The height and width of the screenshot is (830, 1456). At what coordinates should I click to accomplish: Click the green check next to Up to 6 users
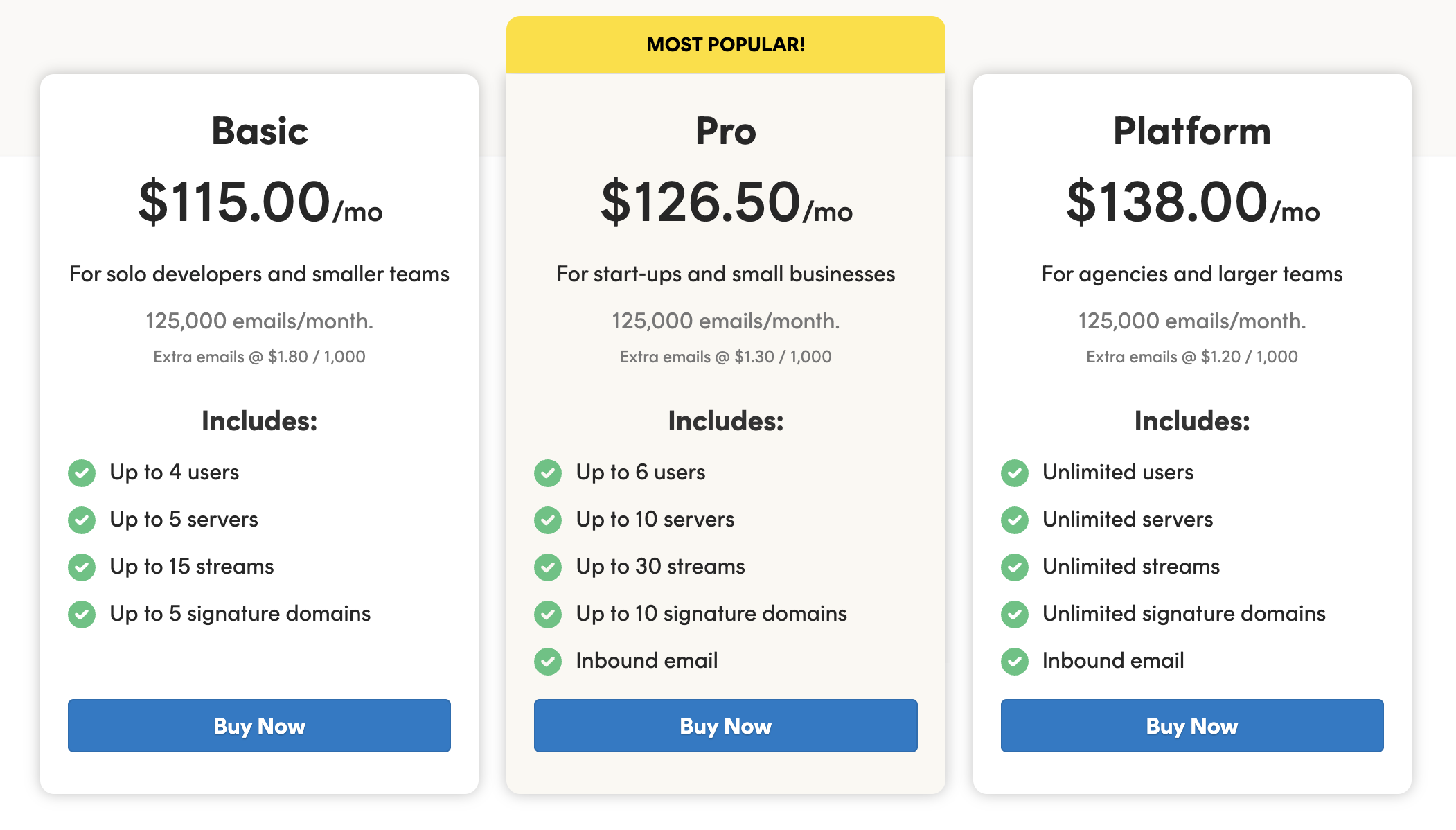click(x=548, y=473)
